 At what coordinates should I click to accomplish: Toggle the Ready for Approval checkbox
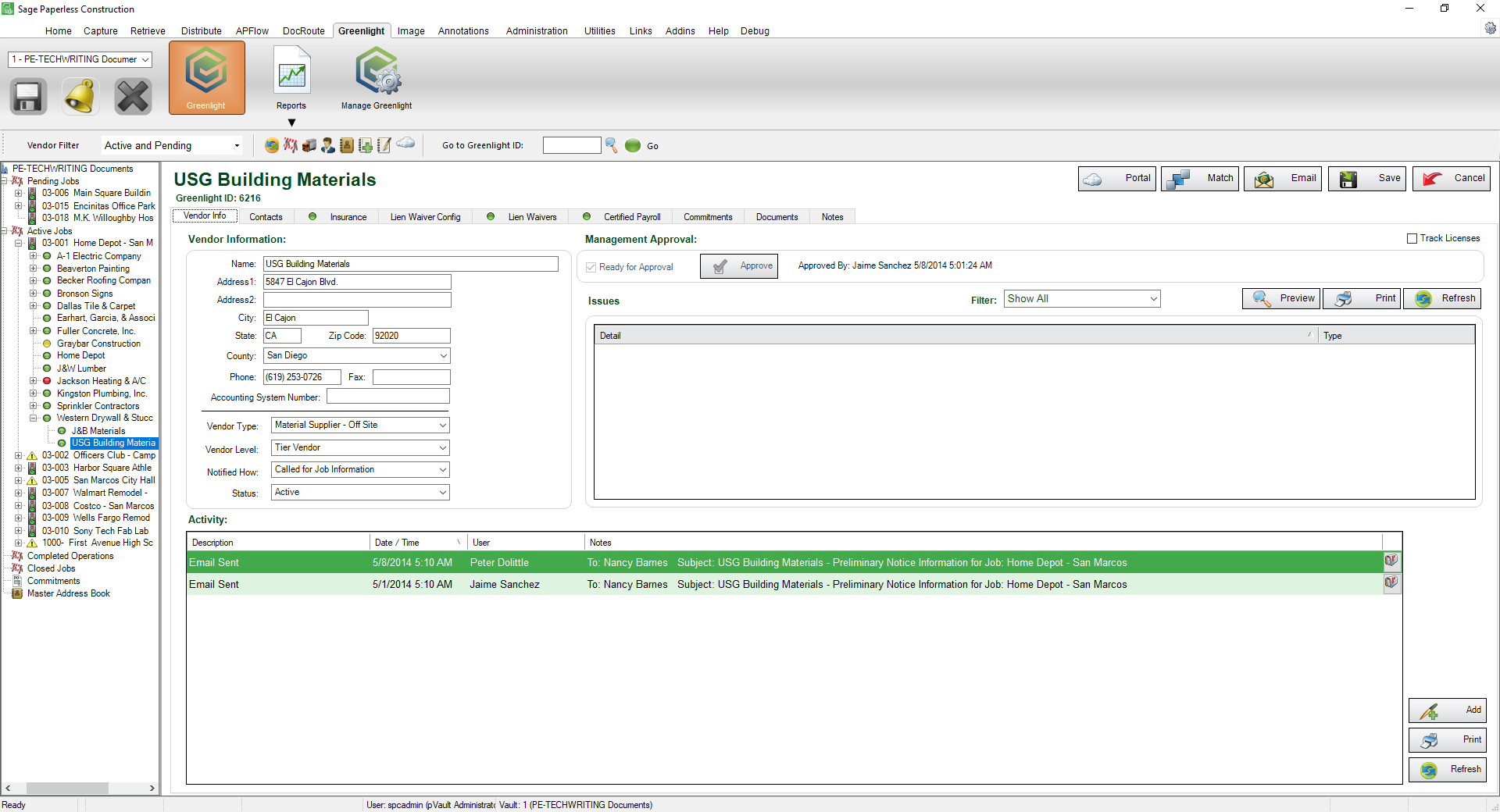pos(591,267)
